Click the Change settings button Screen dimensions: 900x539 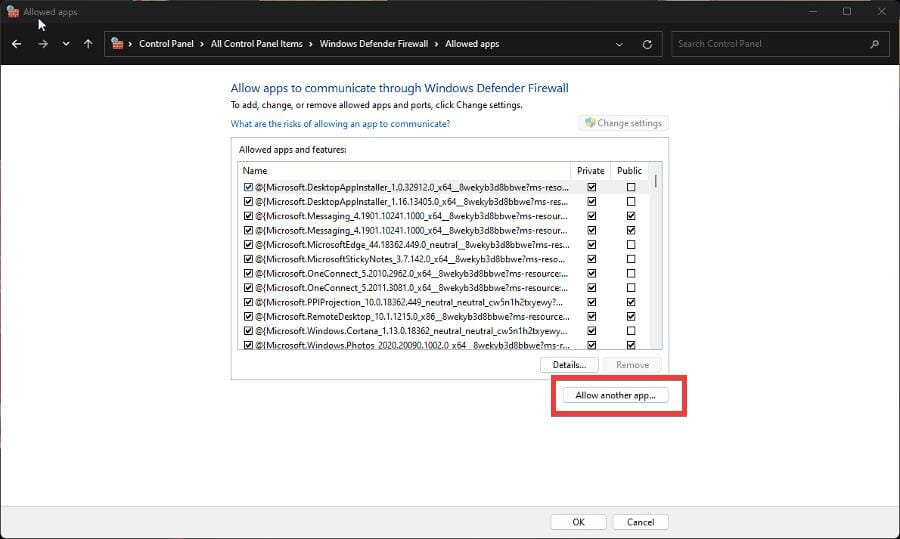click(623, 123)
